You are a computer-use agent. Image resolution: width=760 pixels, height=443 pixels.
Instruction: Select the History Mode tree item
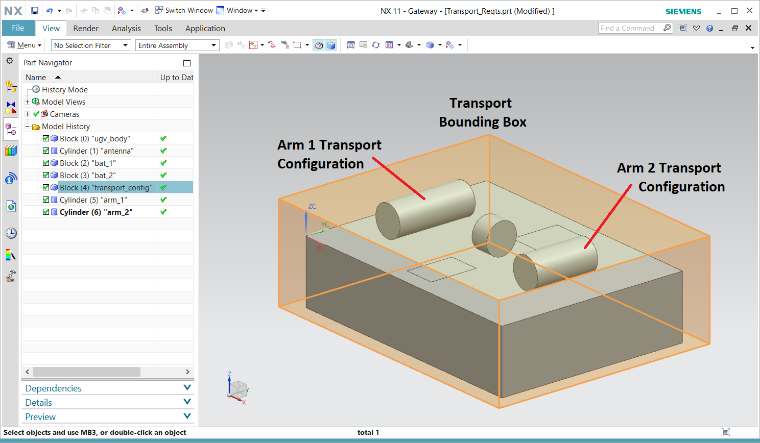64,90
